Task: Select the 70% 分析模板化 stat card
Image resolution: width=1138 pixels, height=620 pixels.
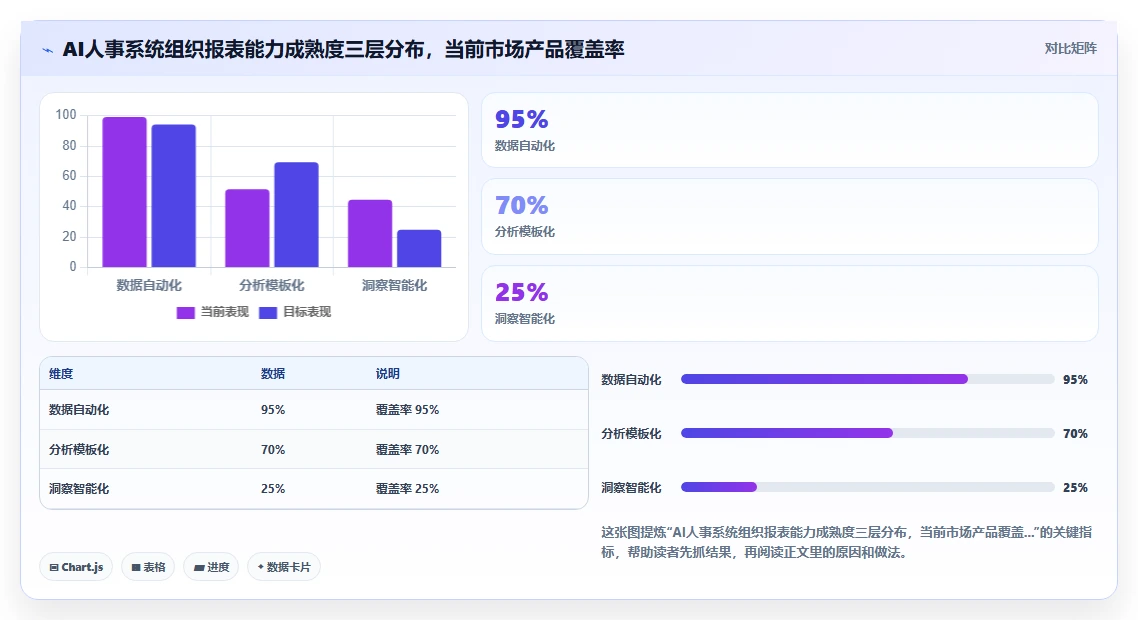Action: [x=790, y=216]
